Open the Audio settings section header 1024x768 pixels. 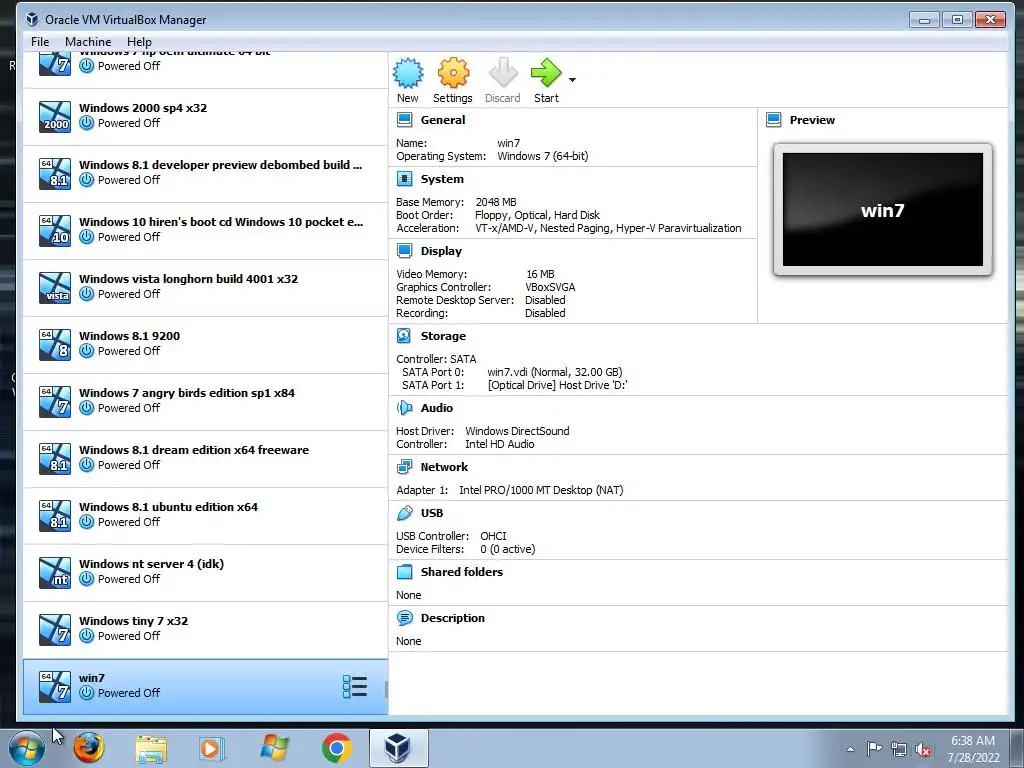point(436,408)
